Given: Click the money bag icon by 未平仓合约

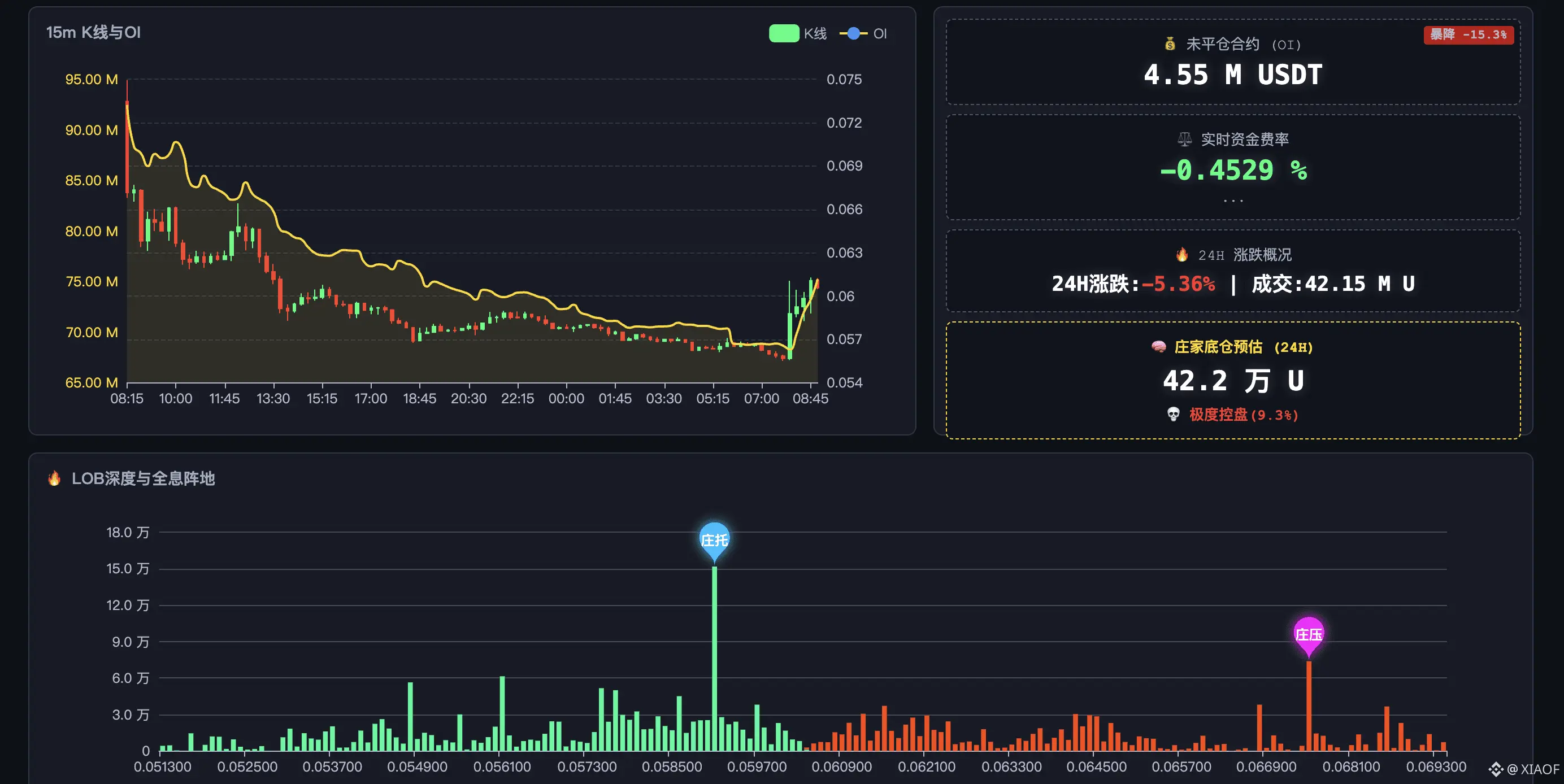Looking at the screenshot, I should click(x=1170, y=44).
